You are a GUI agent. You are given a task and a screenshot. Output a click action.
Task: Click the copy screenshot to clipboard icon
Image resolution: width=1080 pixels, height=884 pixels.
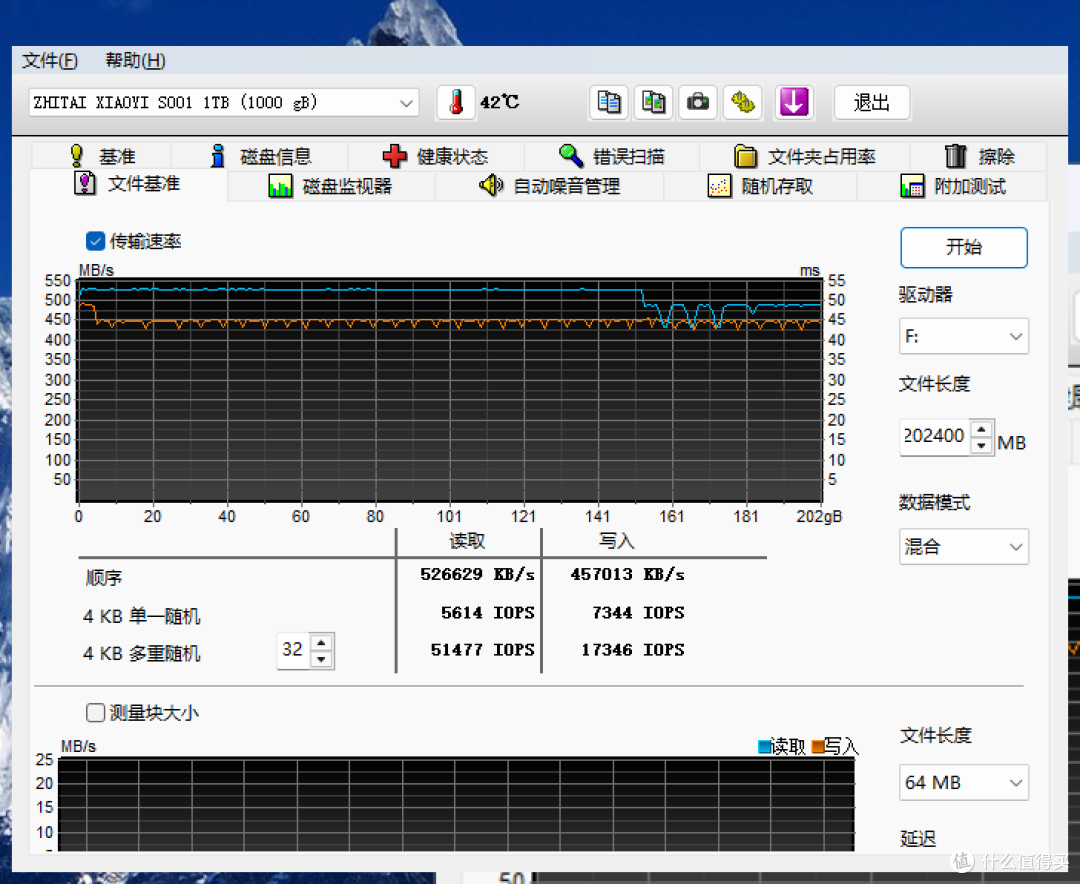(653, 103)
